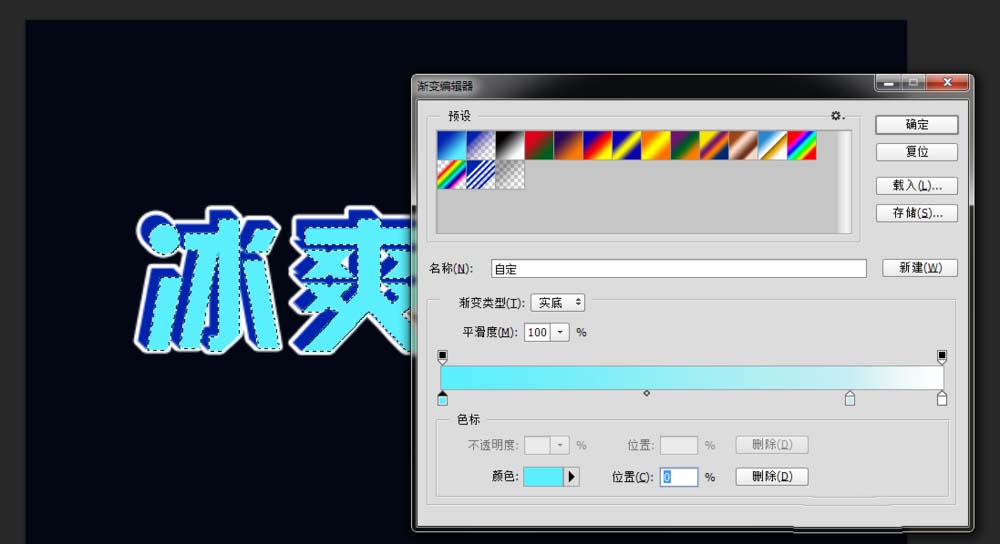Click the 位置(C) position input field
The height and width of the screenshot is (544, 1000).
click(x=679, y=476)
